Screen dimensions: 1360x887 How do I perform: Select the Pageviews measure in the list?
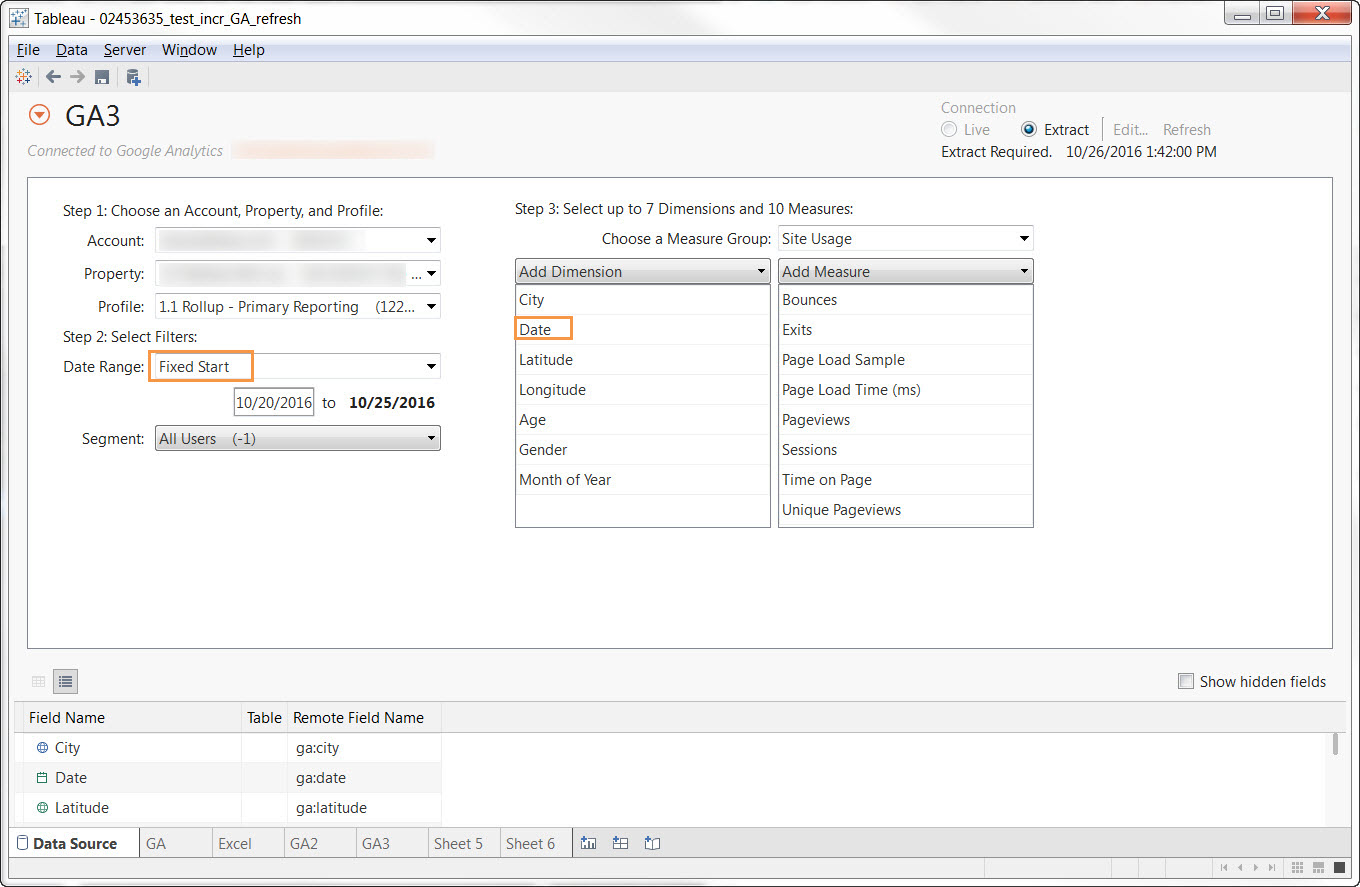pyautogui.click(x=905, y=419)
